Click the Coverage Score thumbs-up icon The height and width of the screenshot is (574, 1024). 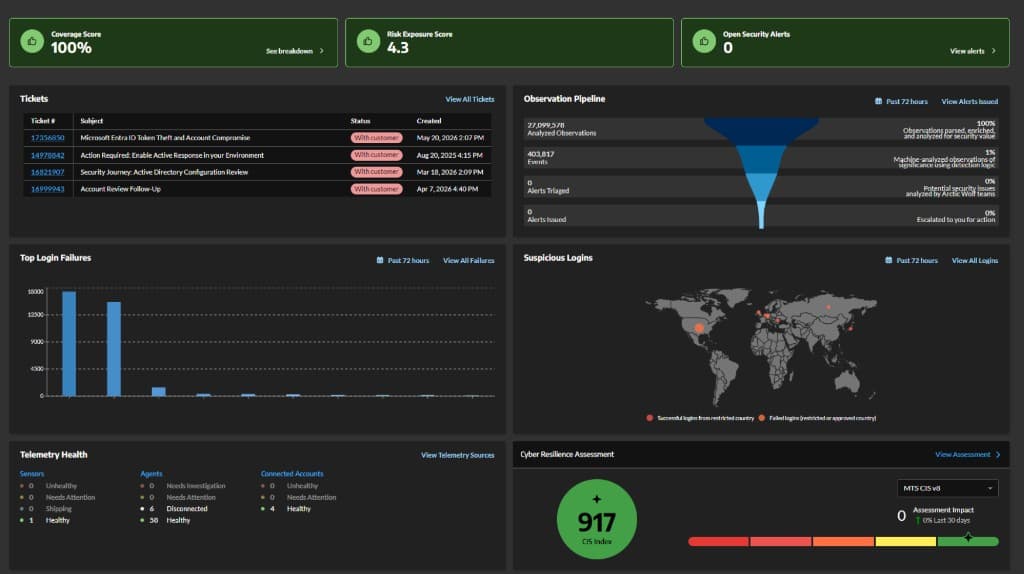pos(31,41)
